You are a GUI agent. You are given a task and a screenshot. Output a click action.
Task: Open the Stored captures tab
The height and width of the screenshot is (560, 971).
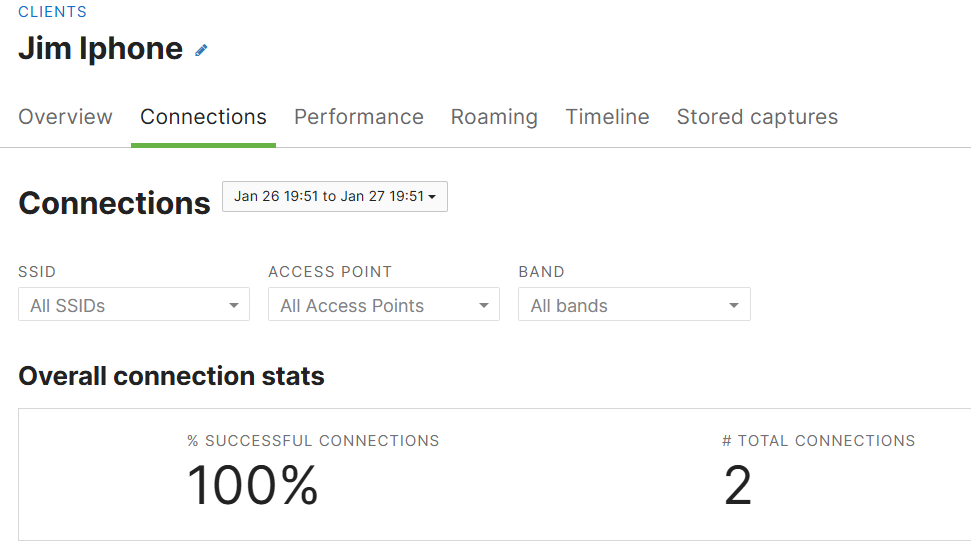757,117
